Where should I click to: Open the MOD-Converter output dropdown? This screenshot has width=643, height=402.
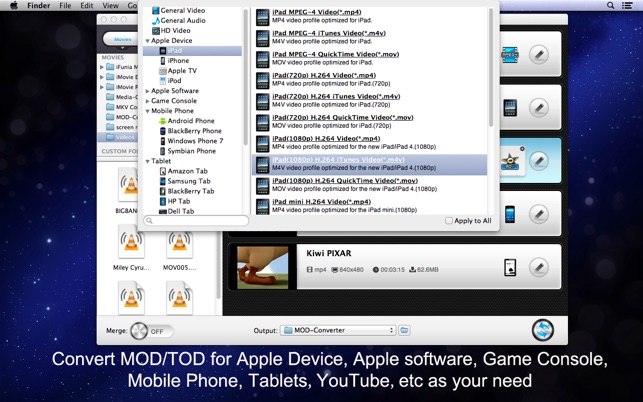(x=338, y=330)
